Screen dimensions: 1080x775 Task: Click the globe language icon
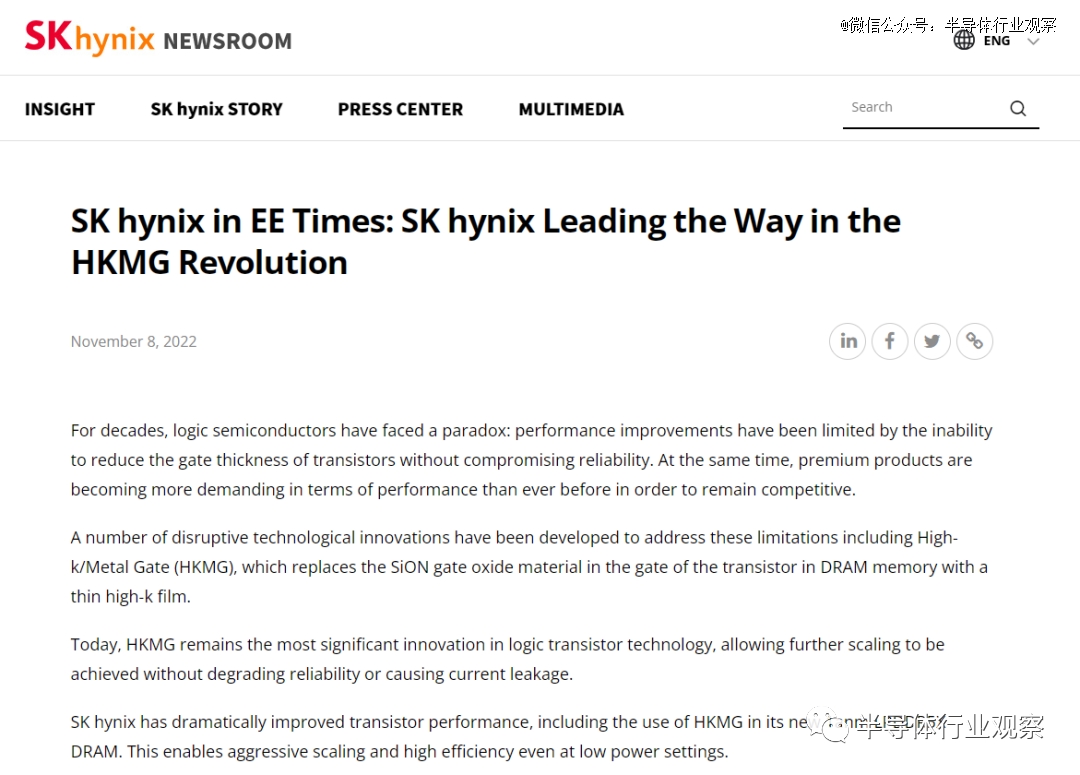click(964, 41)
